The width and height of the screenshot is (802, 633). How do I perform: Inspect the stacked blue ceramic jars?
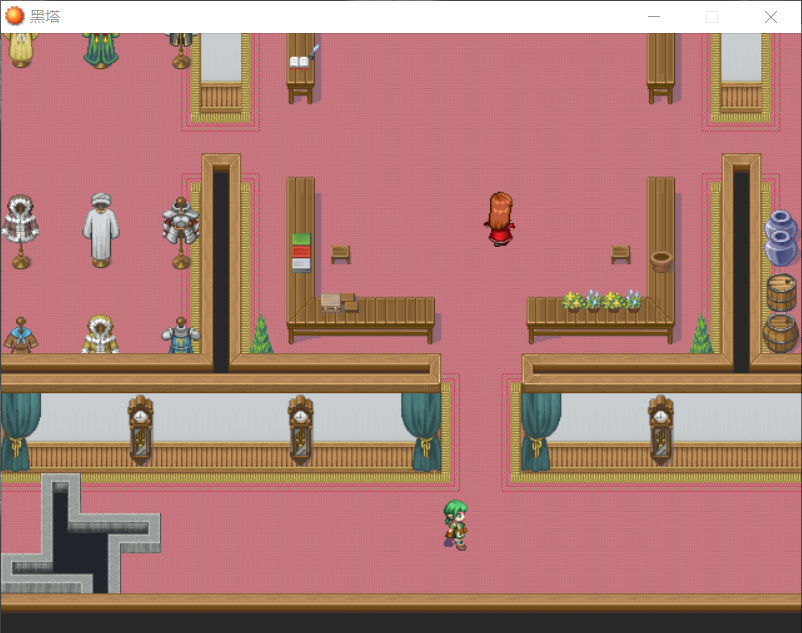(x=781, y=238)
